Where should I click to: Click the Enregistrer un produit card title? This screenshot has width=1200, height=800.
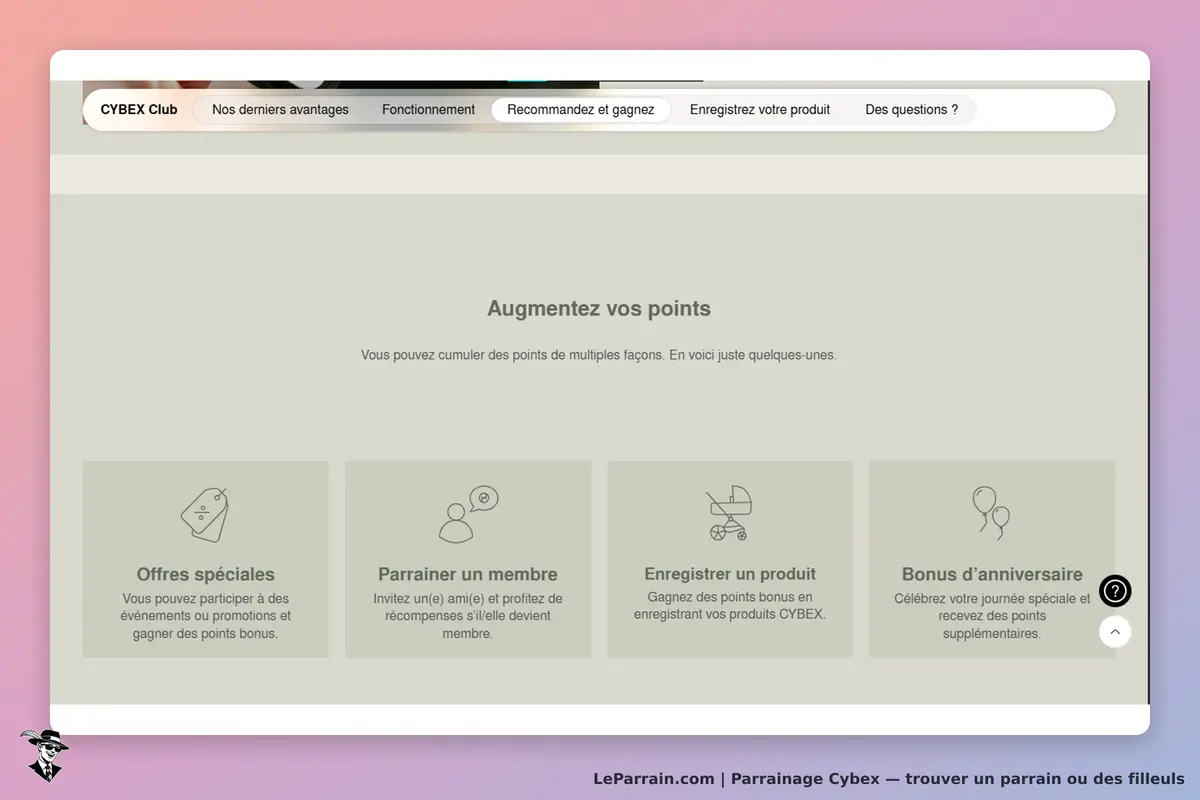[730, 574]
